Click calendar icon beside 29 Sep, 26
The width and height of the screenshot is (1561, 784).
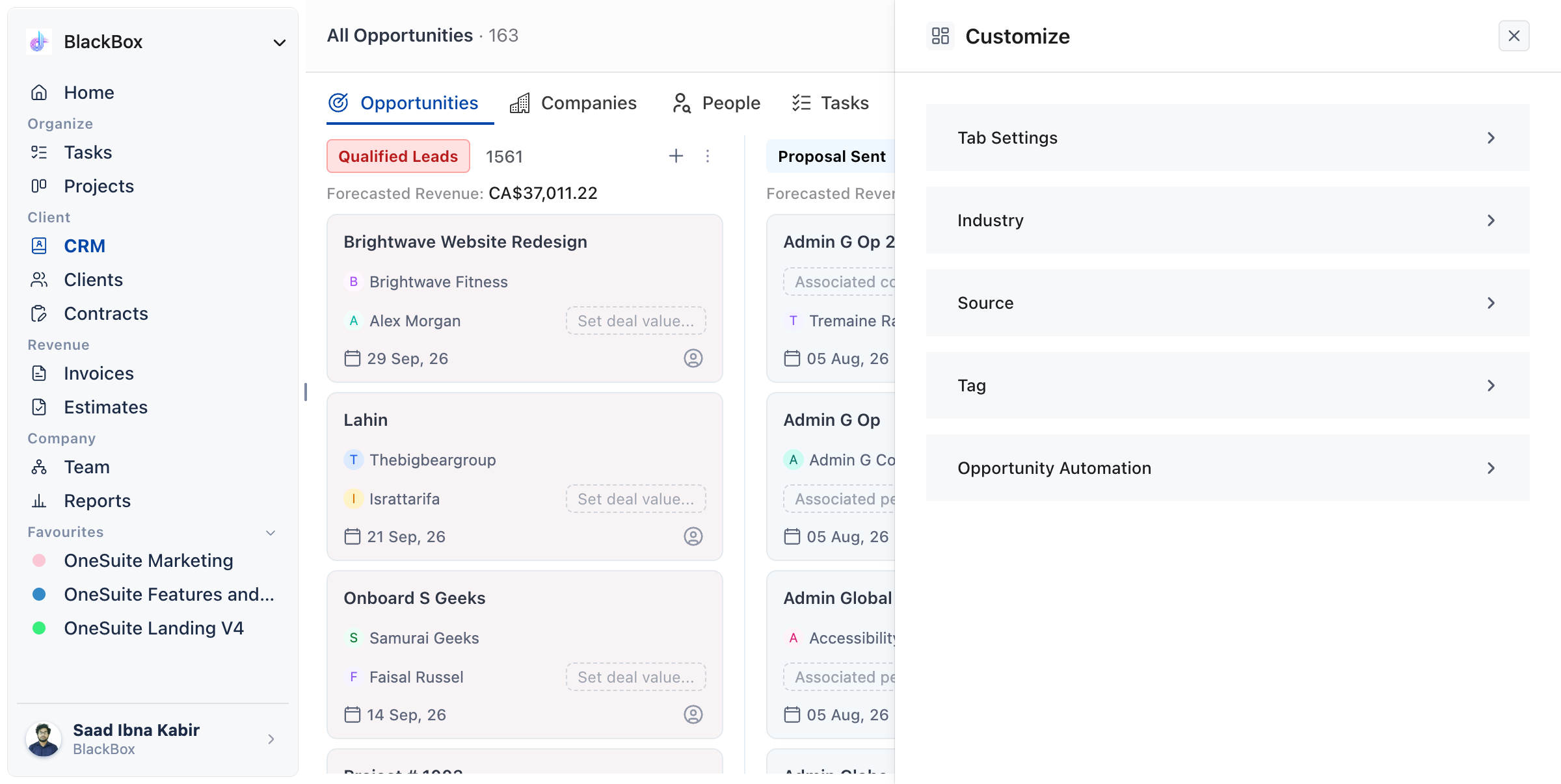pyautogui.click(x=352, y=358)
